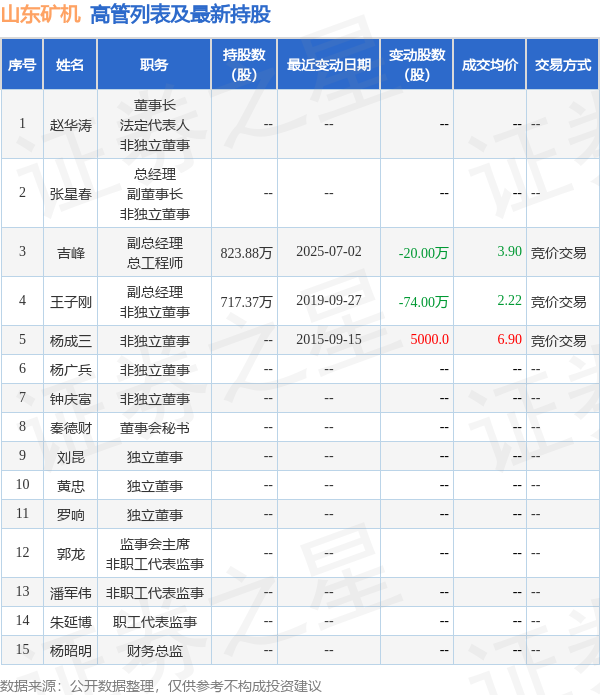Select the name 杨昭明
Viewport: 600px width, 695px height.
tap(70, 651)
